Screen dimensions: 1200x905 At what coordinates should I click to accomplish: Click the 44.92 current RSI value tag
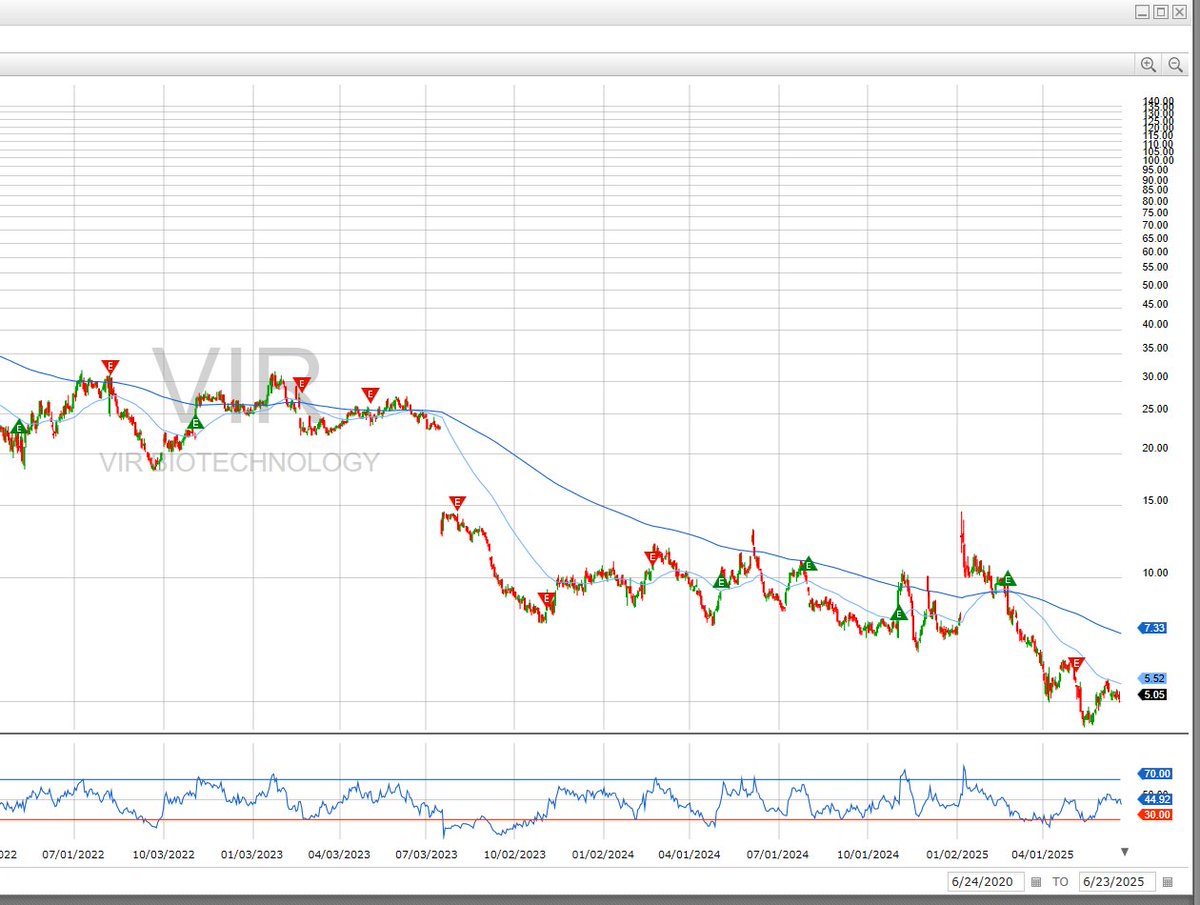point(1155,799)
